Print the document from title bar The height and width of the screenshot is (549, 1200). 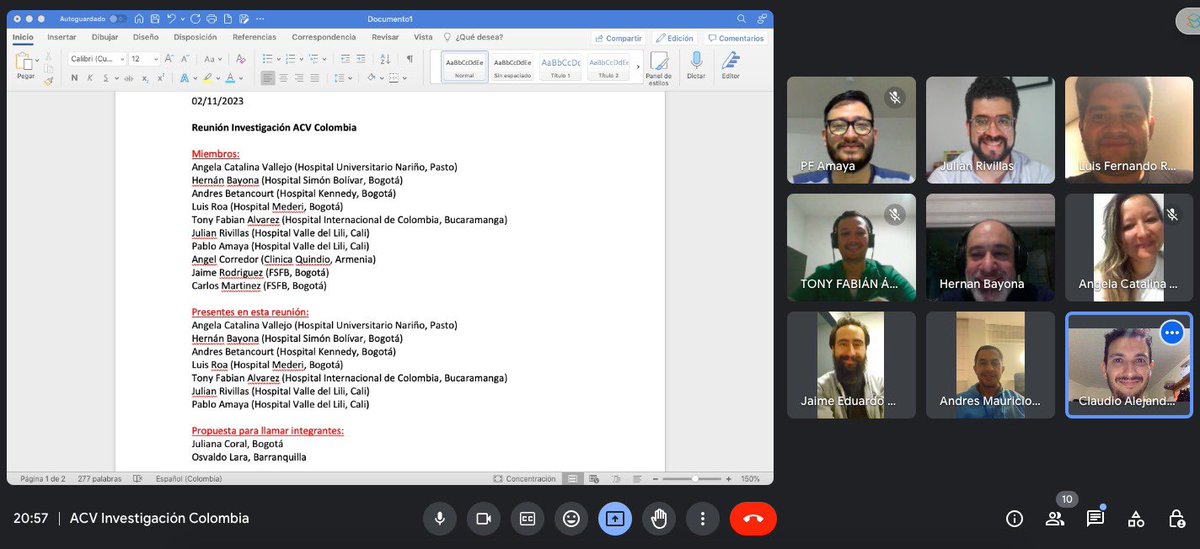213,18
